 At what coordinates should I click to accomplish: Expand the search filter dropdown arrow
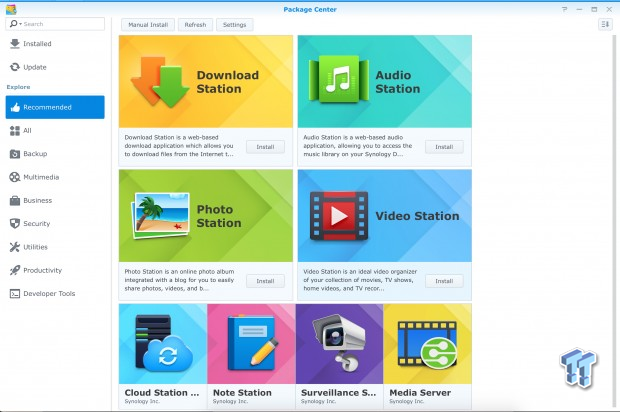(x=21, y=24)
